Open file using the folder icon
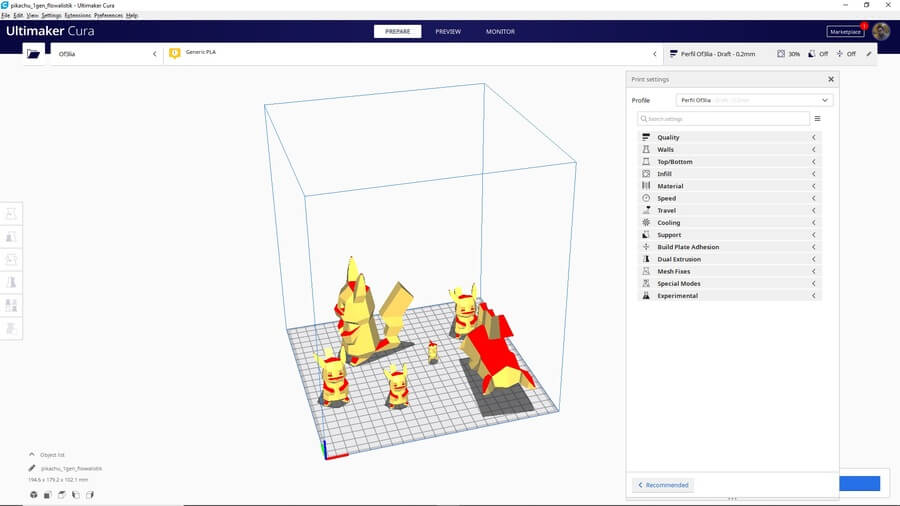 pos(34,54)
